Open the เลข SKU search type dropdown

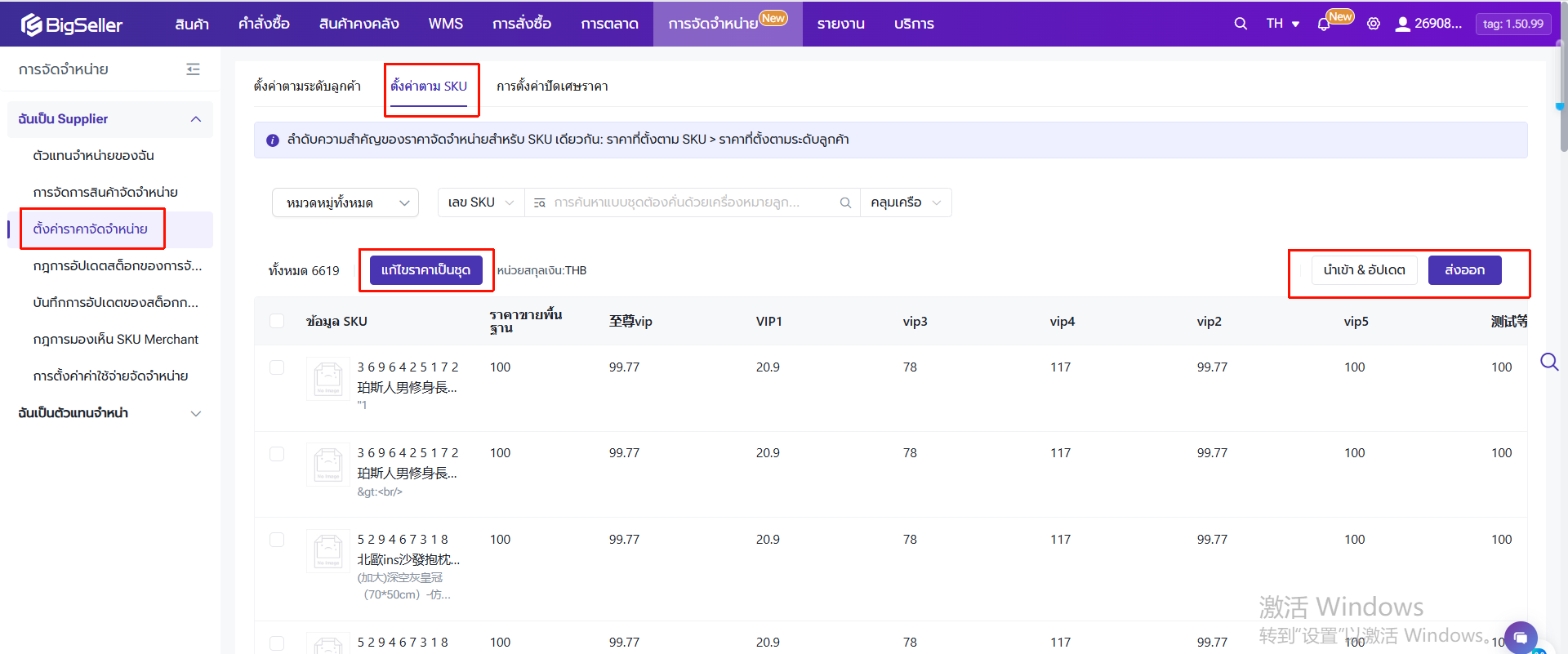click(x=481, y=202)
